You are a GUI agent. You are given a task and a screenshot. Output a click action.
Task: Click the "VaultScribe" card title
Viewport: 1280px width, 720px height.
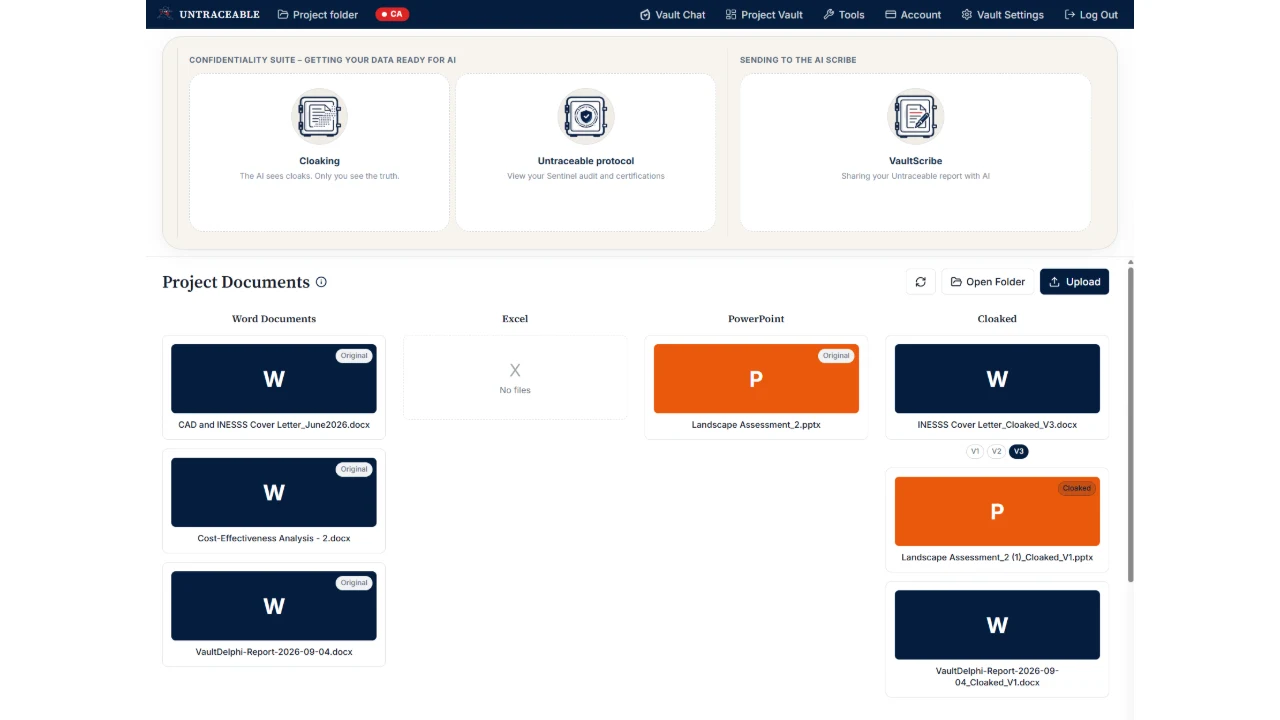(915, 161)
